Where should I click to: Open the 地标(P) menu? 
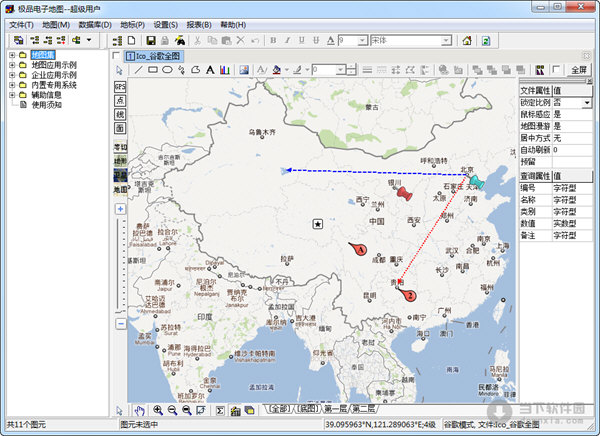coord(132,25)
